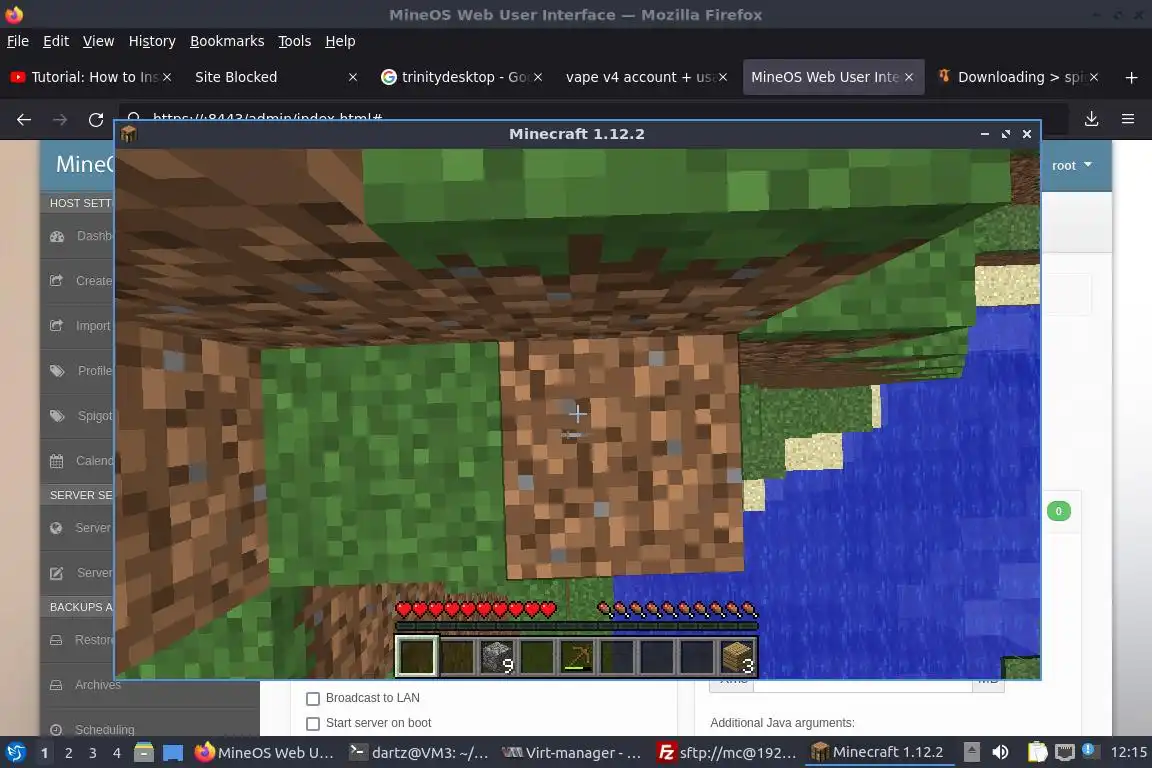Click the Firefox forward arrow
1152x768 pixels.
60,119
